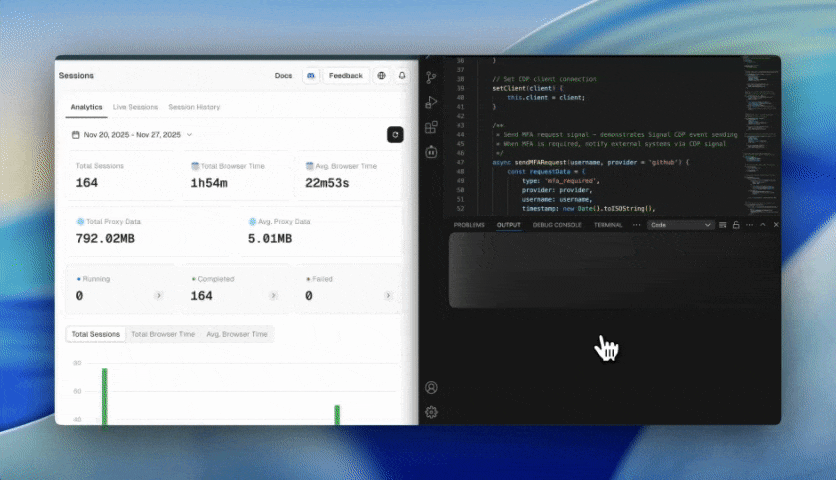Expand Completed sessions with its arrow
Image resolution: width=836 pixels, height=480 pixels.
273,295
